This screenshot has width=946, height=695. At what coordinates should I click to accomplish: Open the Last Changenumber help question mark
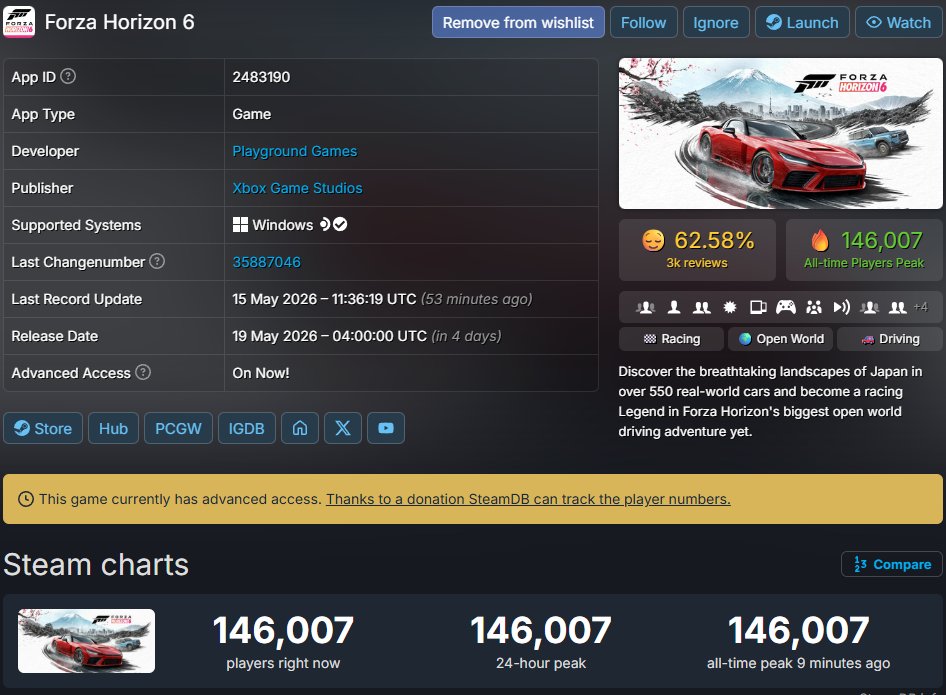pyautogui.click(x=157, y=261)
